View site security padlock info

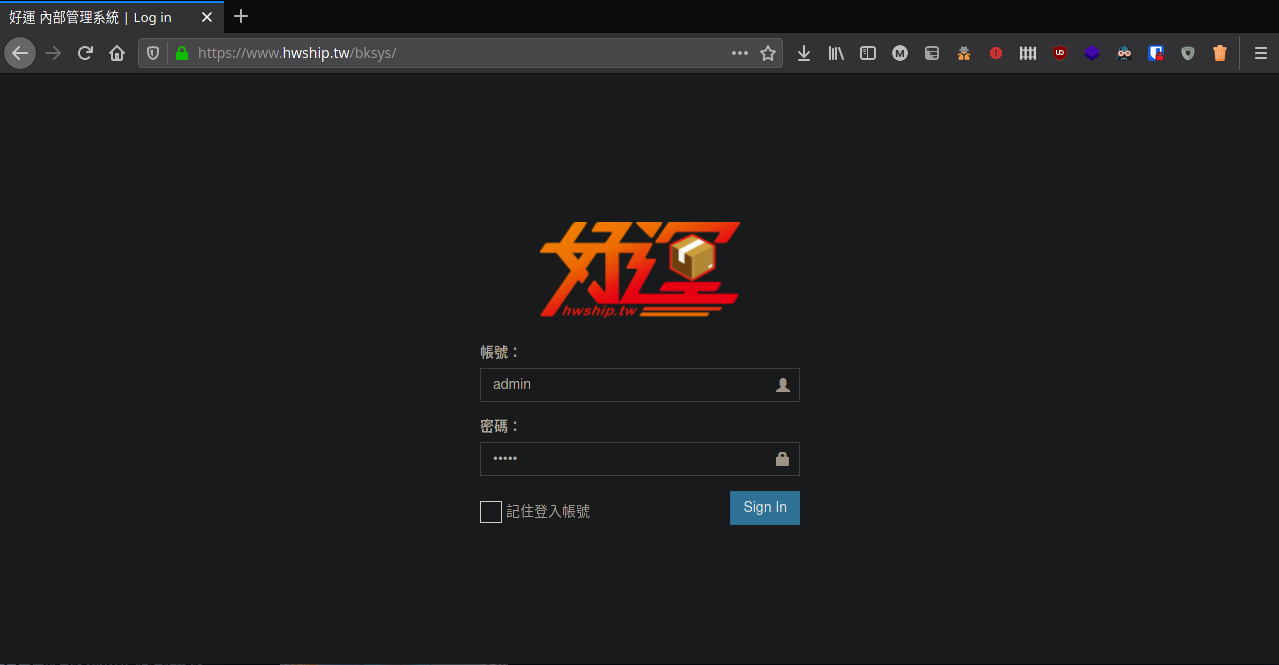click(x=181, y=53)
